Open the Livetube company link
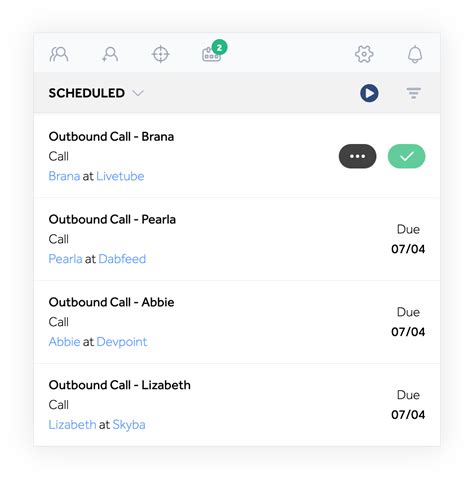 coord(120,176)
